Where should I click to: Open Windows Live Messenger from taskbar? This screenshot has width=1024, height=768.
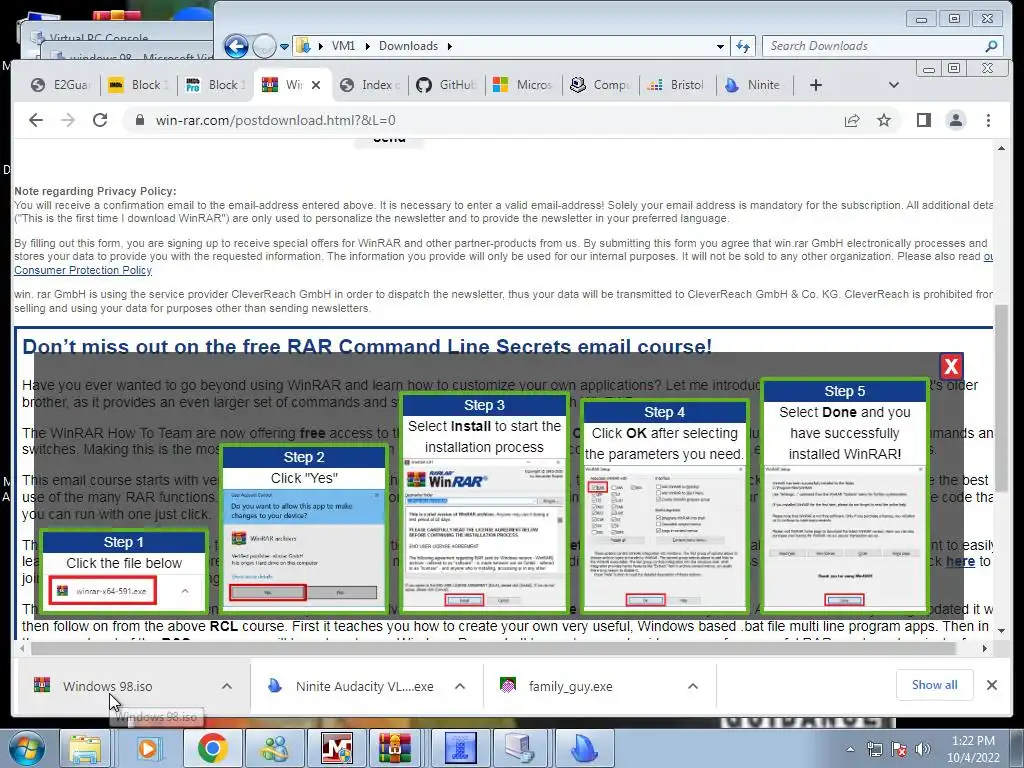pos(275,748)
